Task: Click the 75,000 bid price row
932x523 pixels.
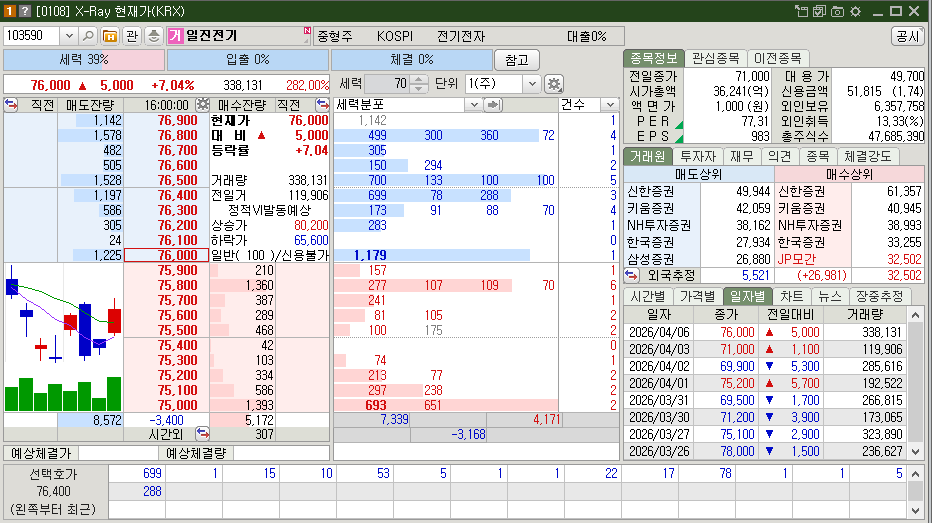Action: tap(166, 405)
